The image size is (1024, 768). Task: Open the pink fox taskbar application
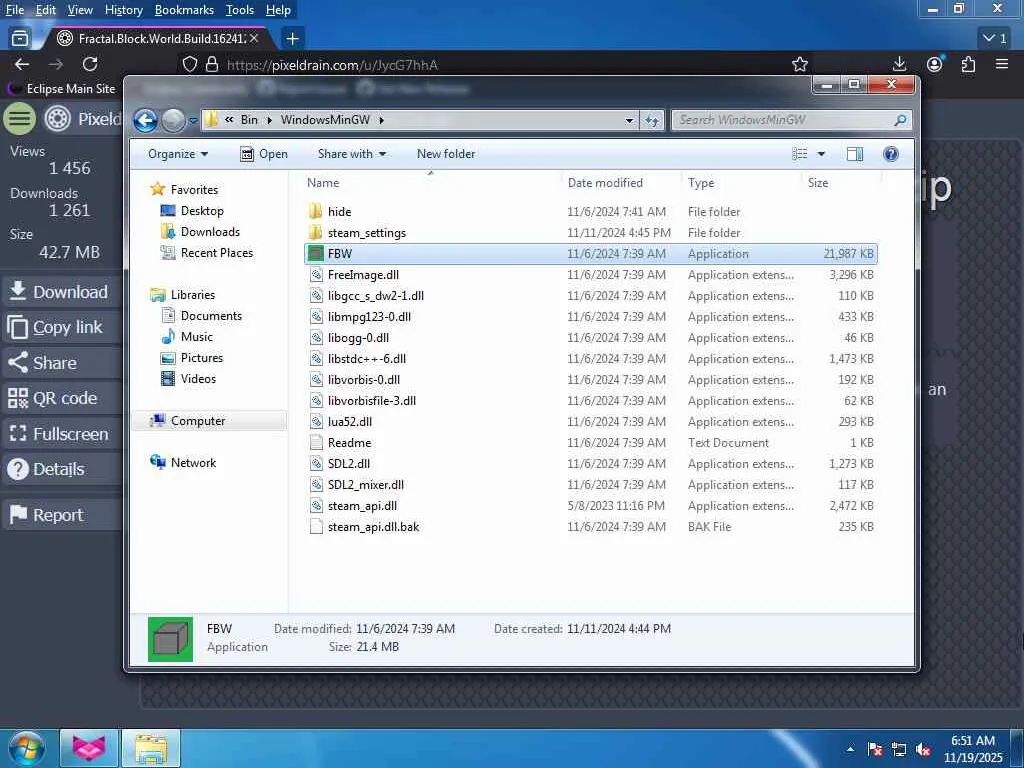click(x=89, y=748)
